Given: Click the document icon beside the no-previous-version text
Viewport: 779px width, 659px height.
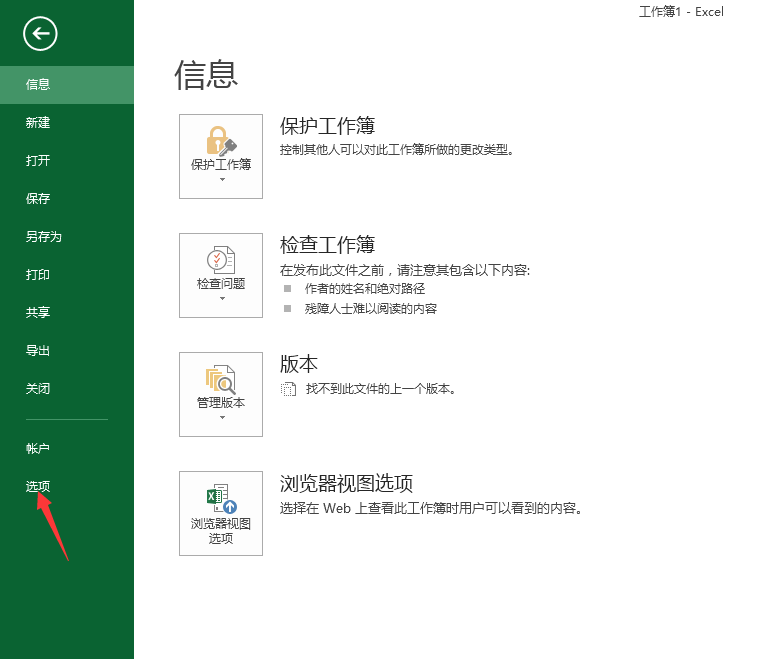Looking at the screenshot, I should 288,389.
